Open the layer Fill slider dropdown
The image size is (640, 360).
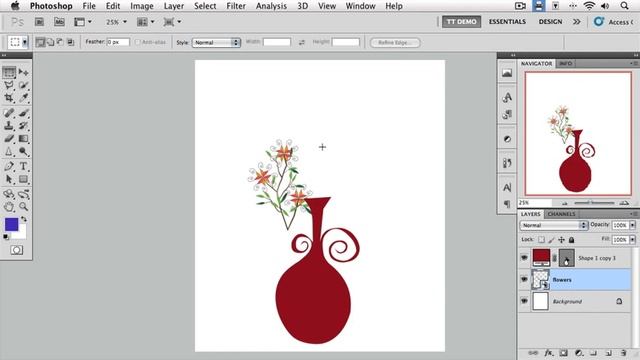pyautogui.click(x=632, y=240)
